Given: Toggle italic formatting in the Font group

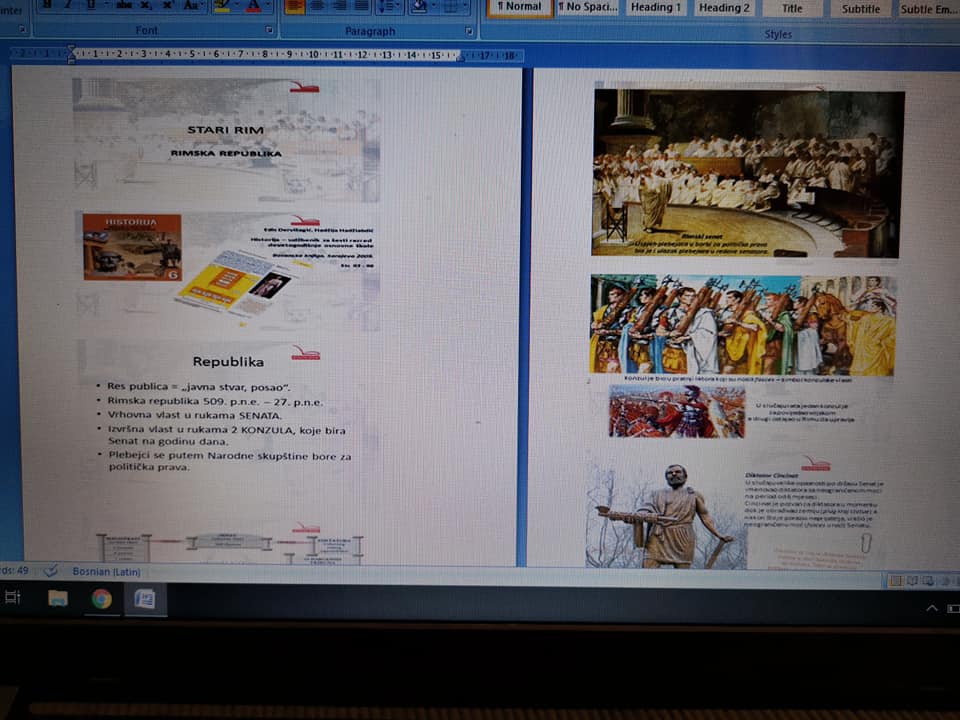Looking at the screenshot, I should click(69, 5).
